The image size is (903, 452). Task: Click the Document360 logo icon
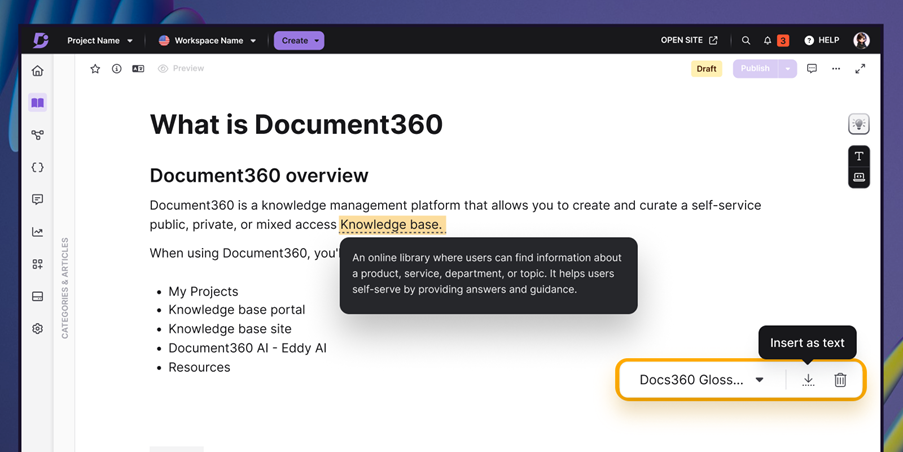coord(40,40)
